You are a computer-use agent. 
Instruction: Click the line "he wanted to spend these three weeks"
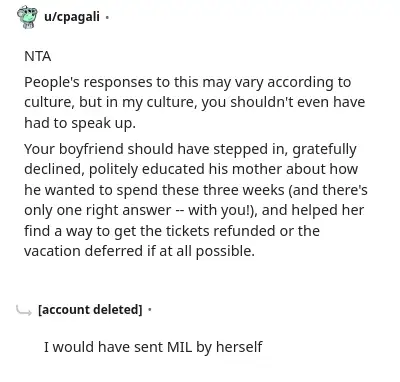point(196,190)
